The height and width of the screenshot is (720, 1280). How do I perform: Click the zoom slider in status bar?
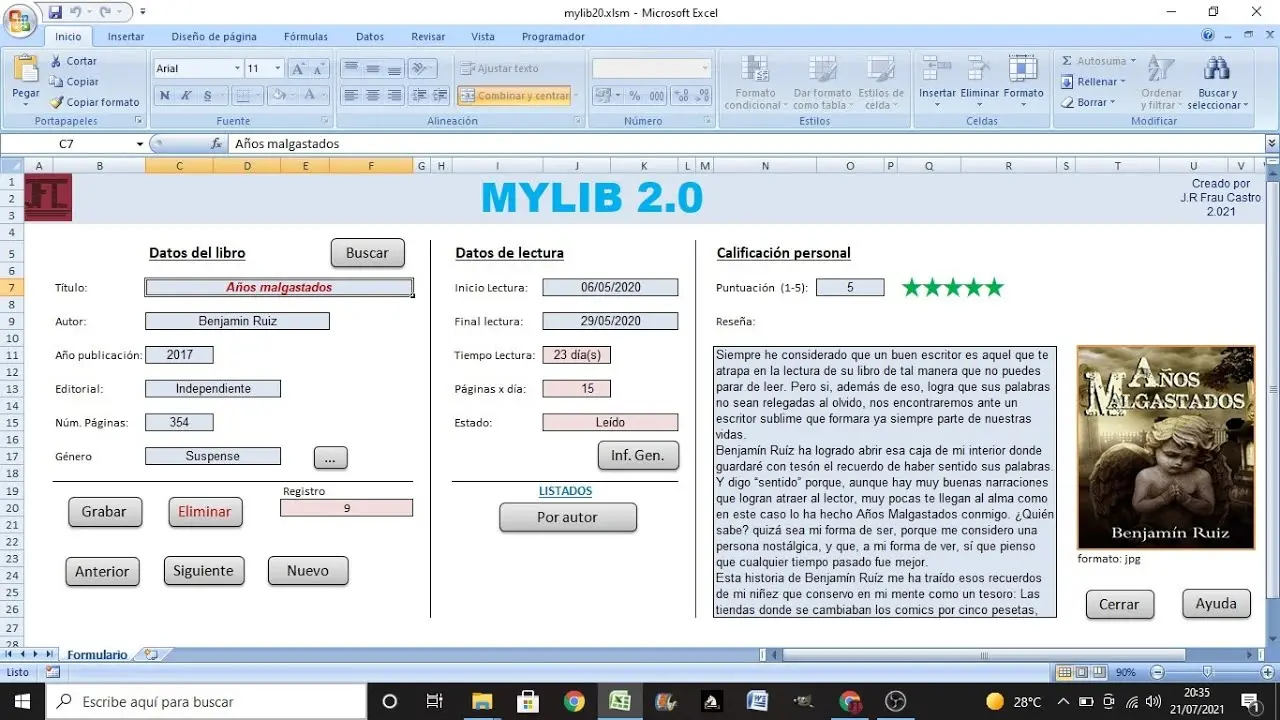[1207, 672]
